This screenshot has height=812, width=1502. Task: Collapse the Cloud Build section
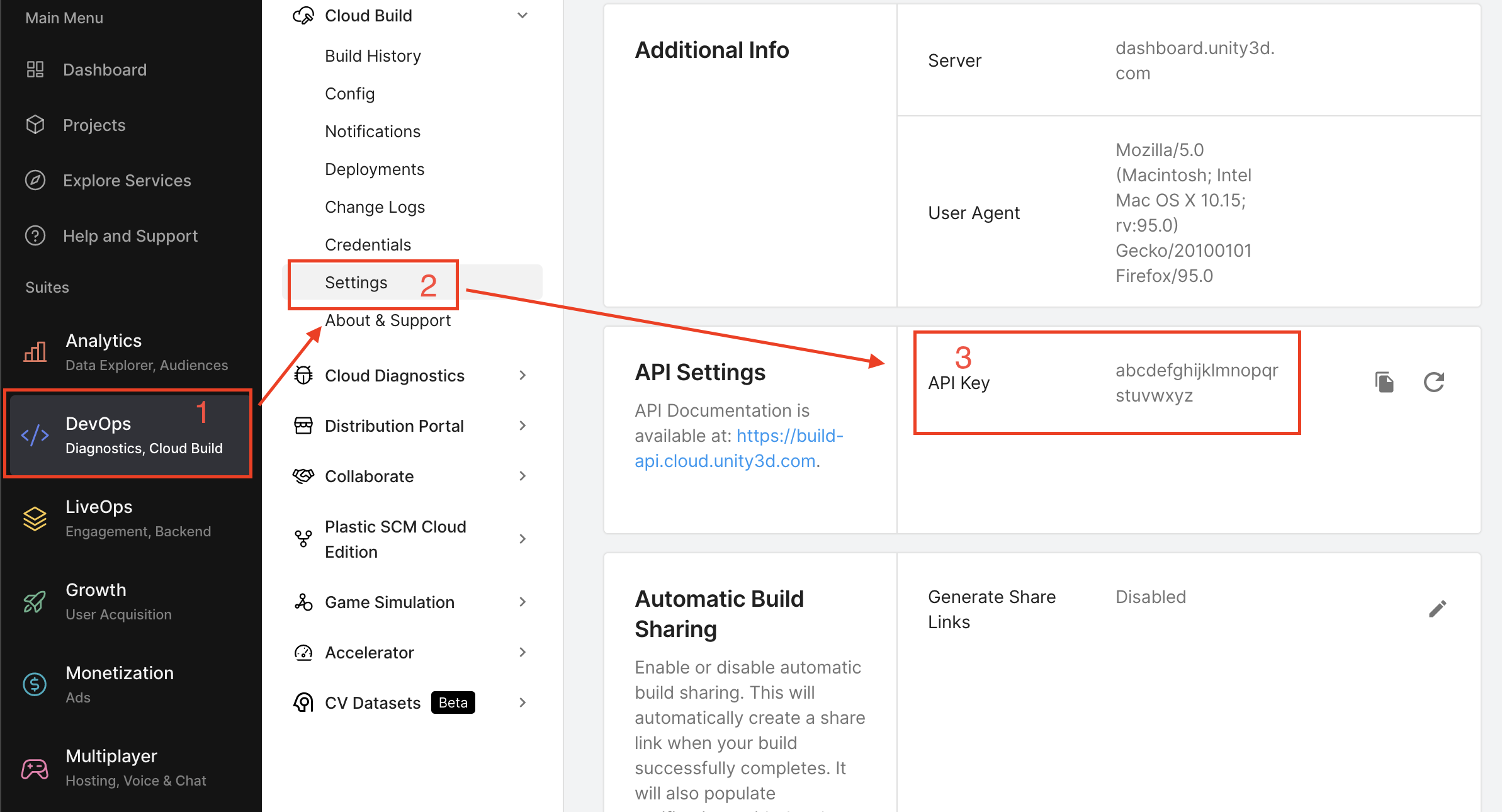pos(522,16)
